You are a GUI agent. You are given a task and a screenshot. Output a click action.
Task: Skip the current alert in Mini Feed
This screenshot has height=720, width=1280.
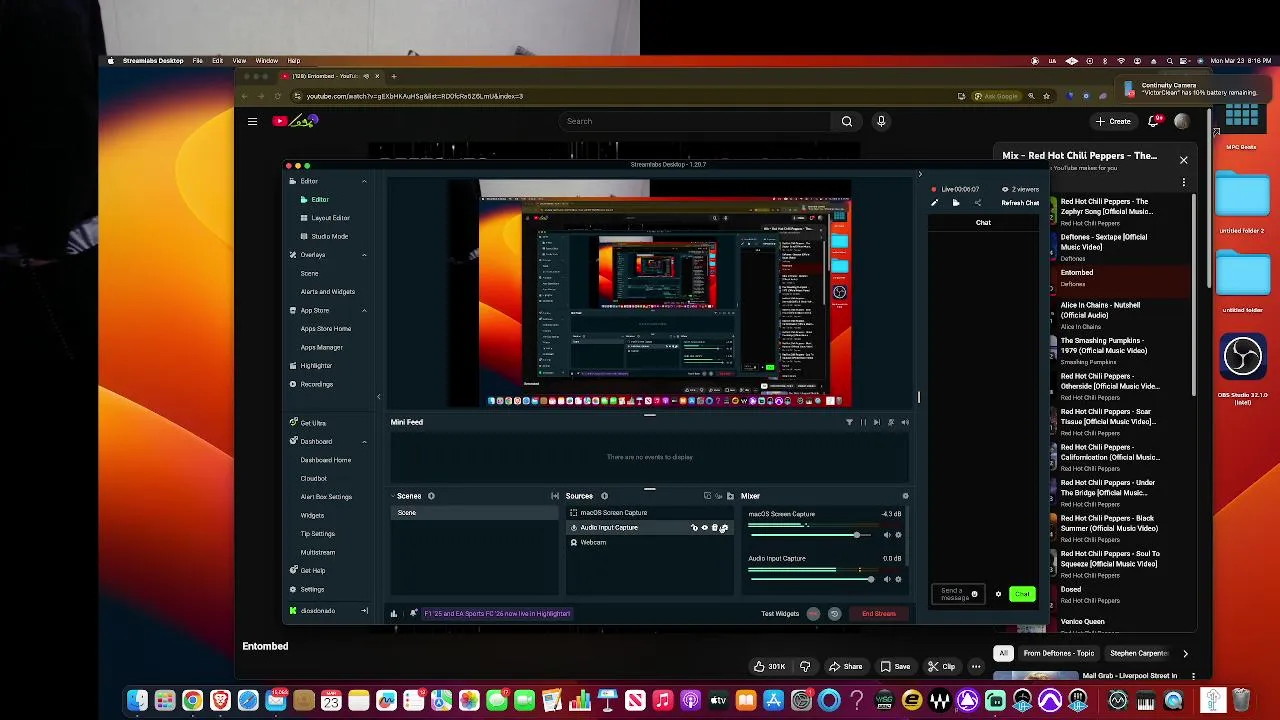point(877,422)
